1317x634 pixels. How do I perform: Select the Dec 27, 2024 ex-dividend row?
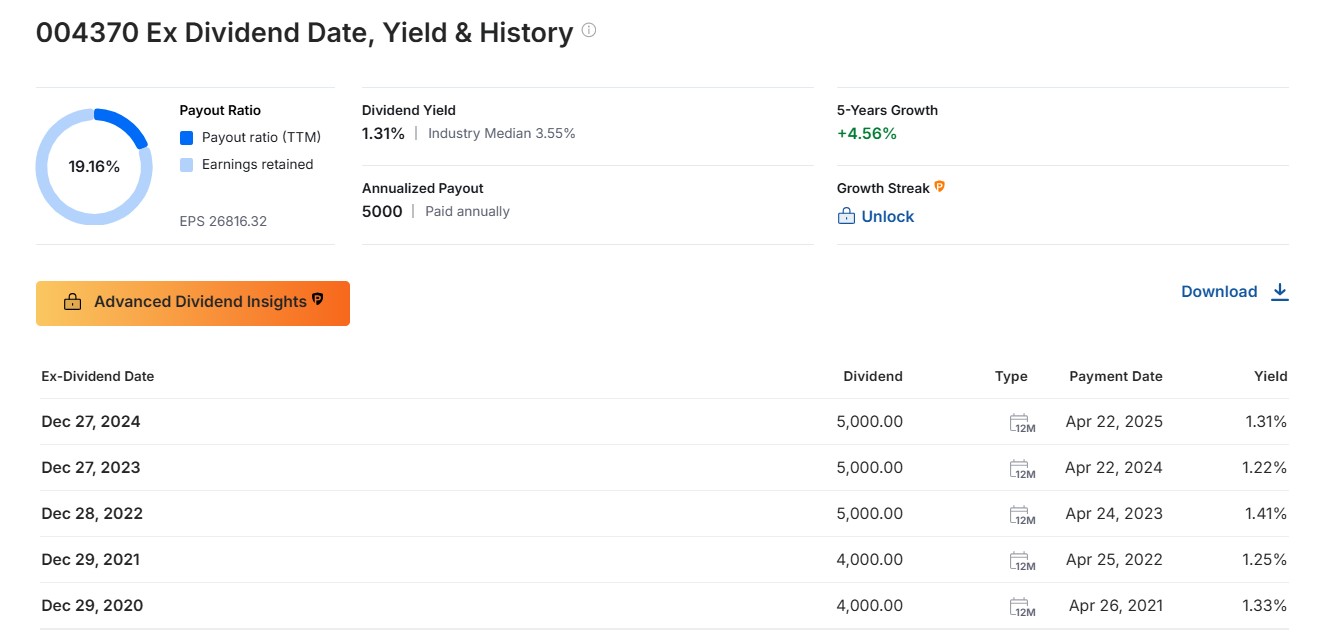pyautogui.click(x=664, y=422)
